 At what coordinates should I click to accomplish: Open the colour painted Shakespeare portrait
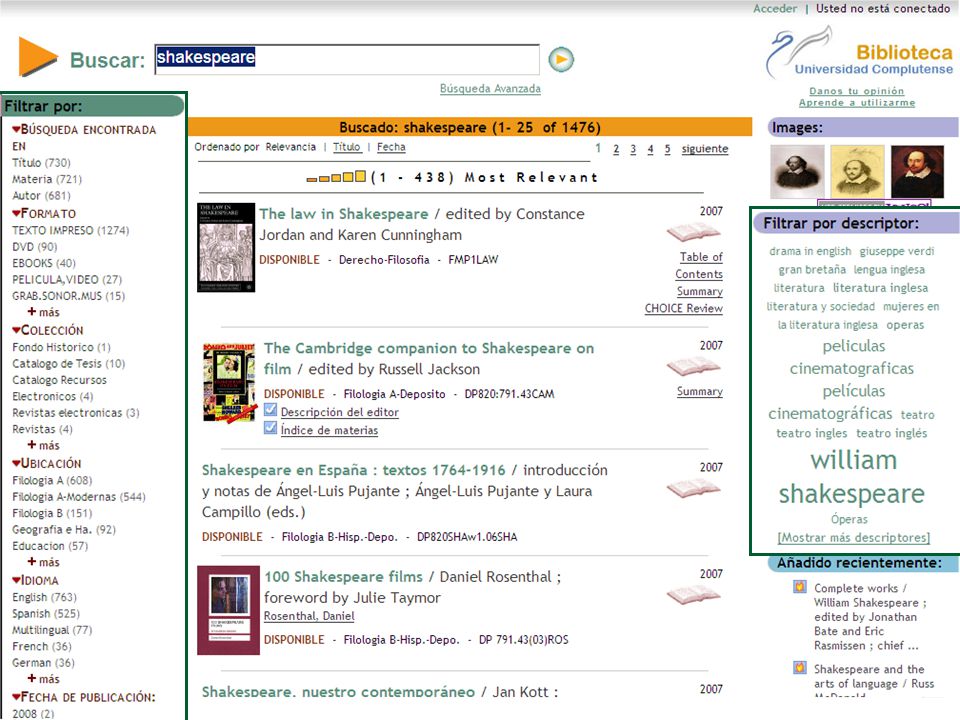pos(917,172)
